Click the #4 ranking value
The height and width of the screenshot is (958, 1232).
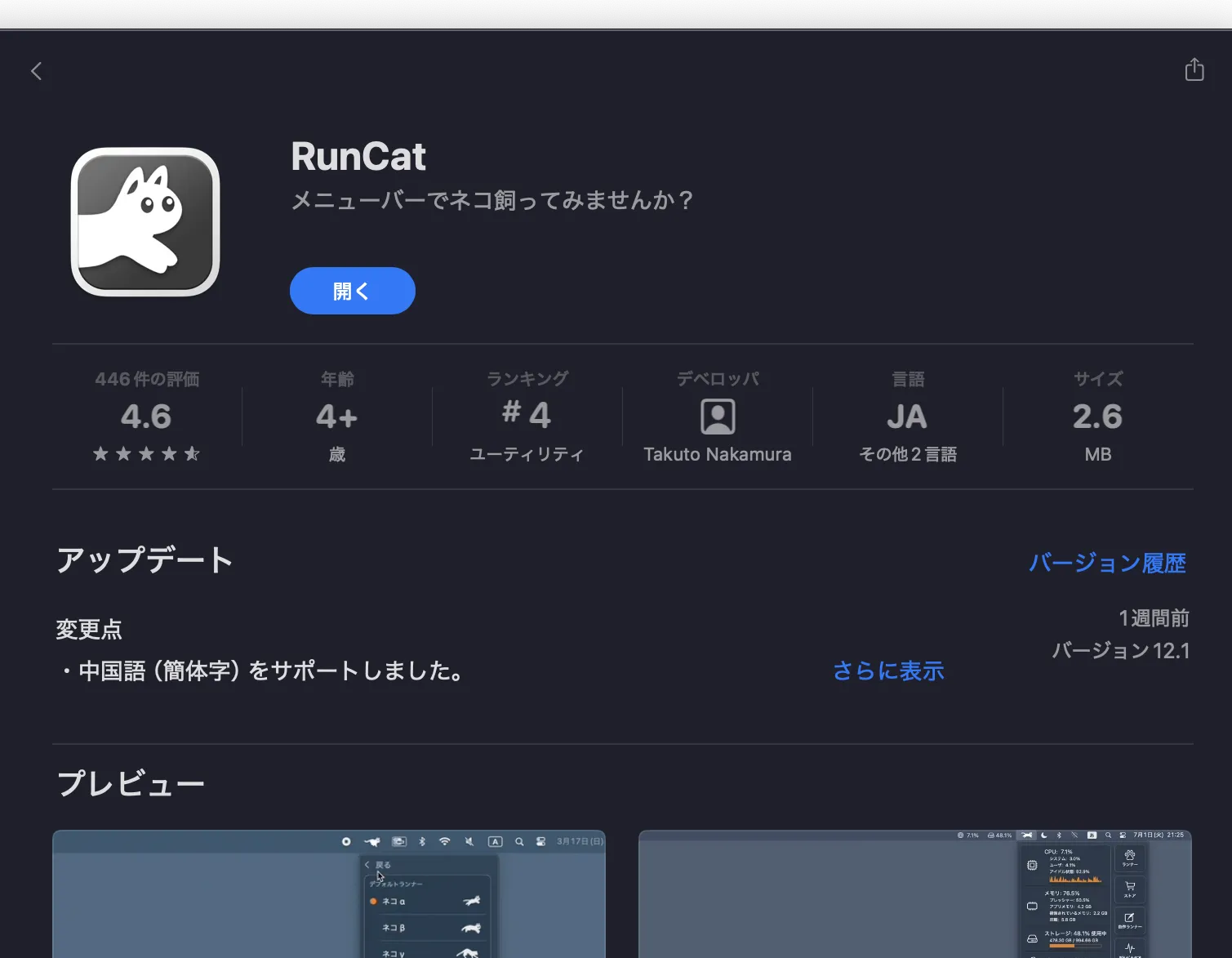tap(527, 414)
